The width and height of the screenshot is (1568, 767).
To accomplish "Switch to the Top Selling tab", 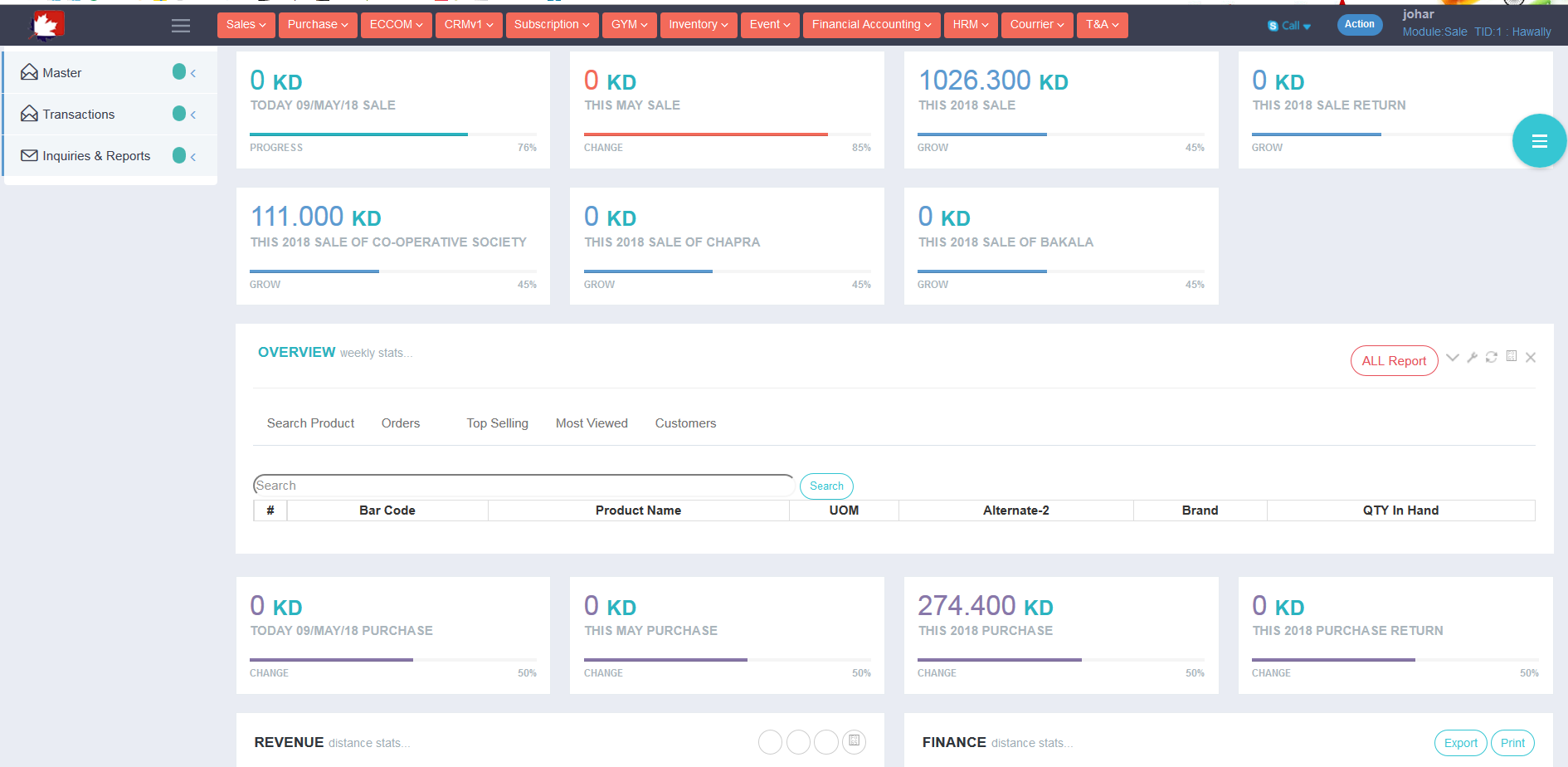I will (497, 423).
